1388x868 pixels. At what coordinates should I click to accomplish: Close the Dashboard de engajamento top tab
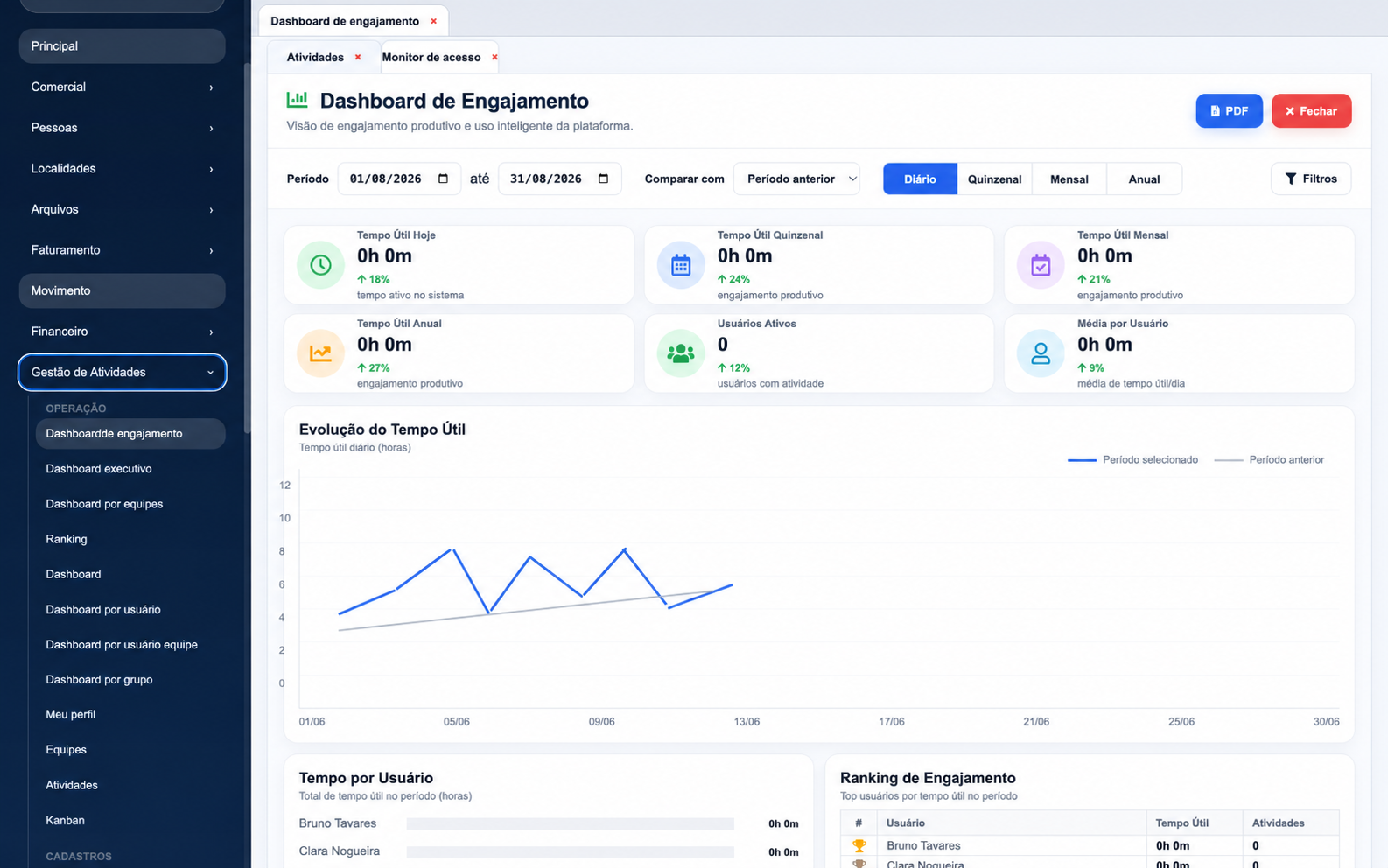click(x=433, y=21)
